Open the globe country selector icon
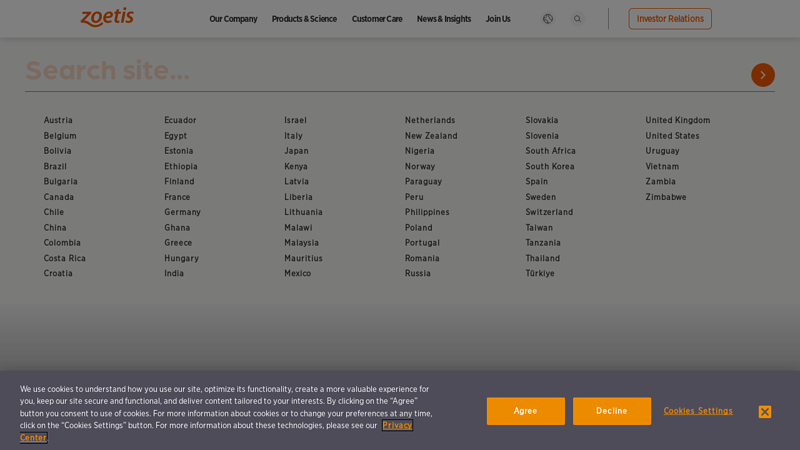This screenshot has height=450, width=800. tap(547, 19)
